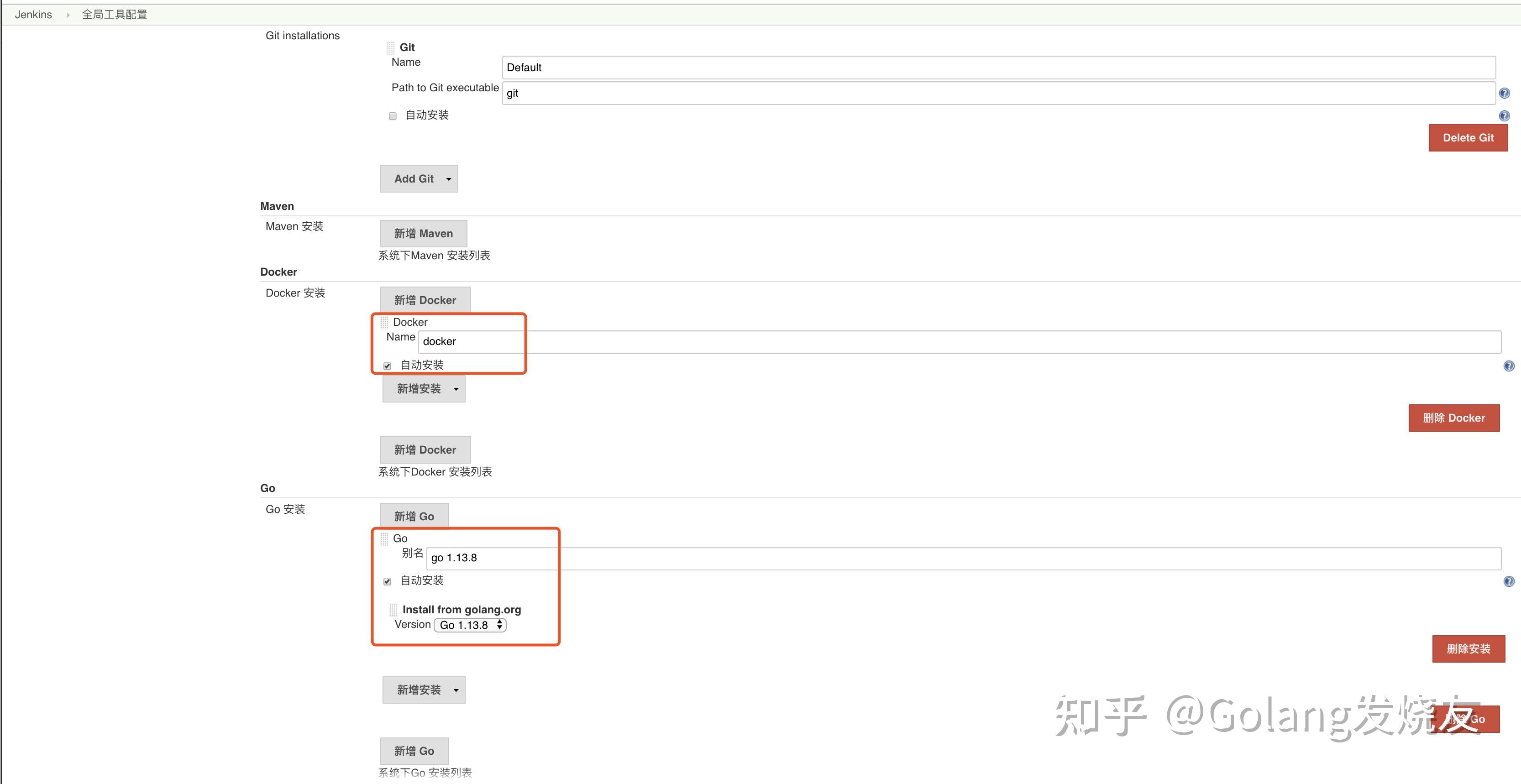Uncheck Docker 自动安装 checkbox
This screenshot has height=784, width=1521.
[388, 366]
